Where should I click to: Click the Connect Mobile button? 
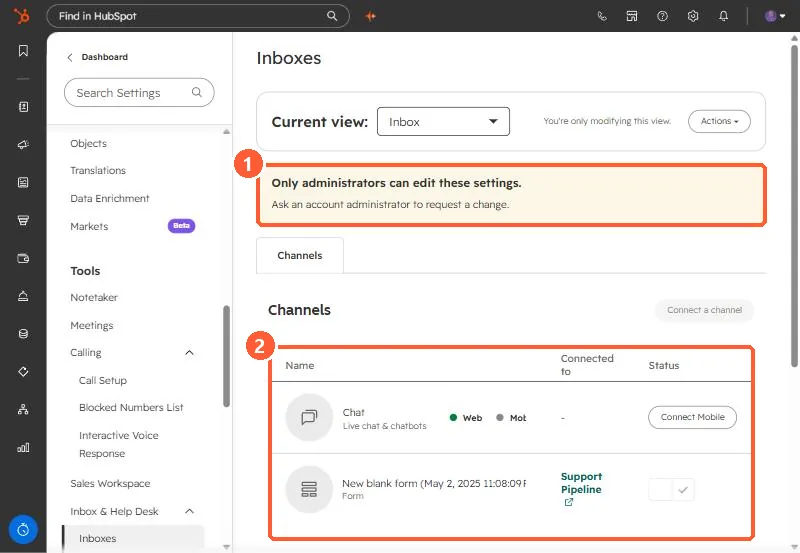692,417
